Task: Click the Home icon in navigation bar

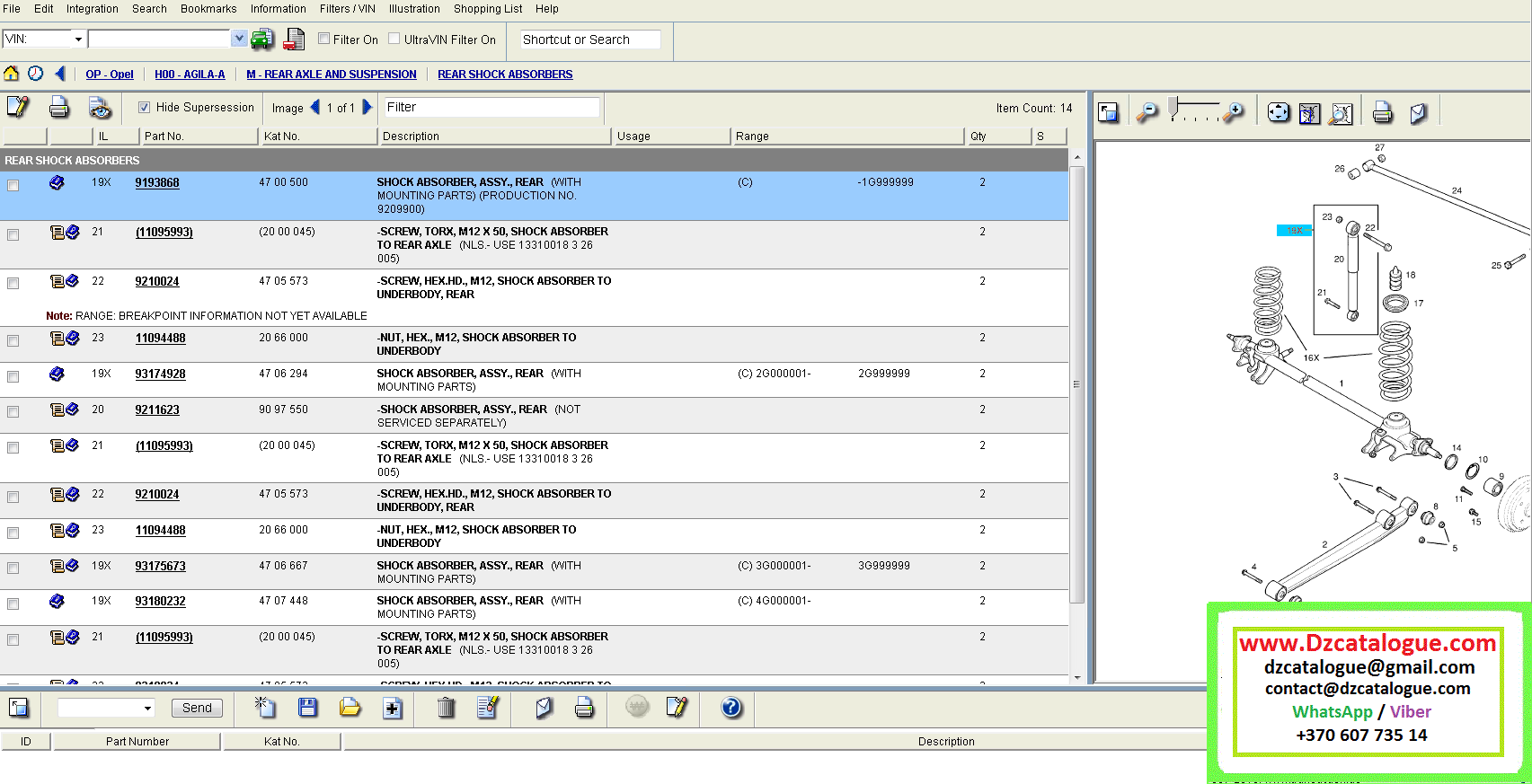Action: [11, 74]
